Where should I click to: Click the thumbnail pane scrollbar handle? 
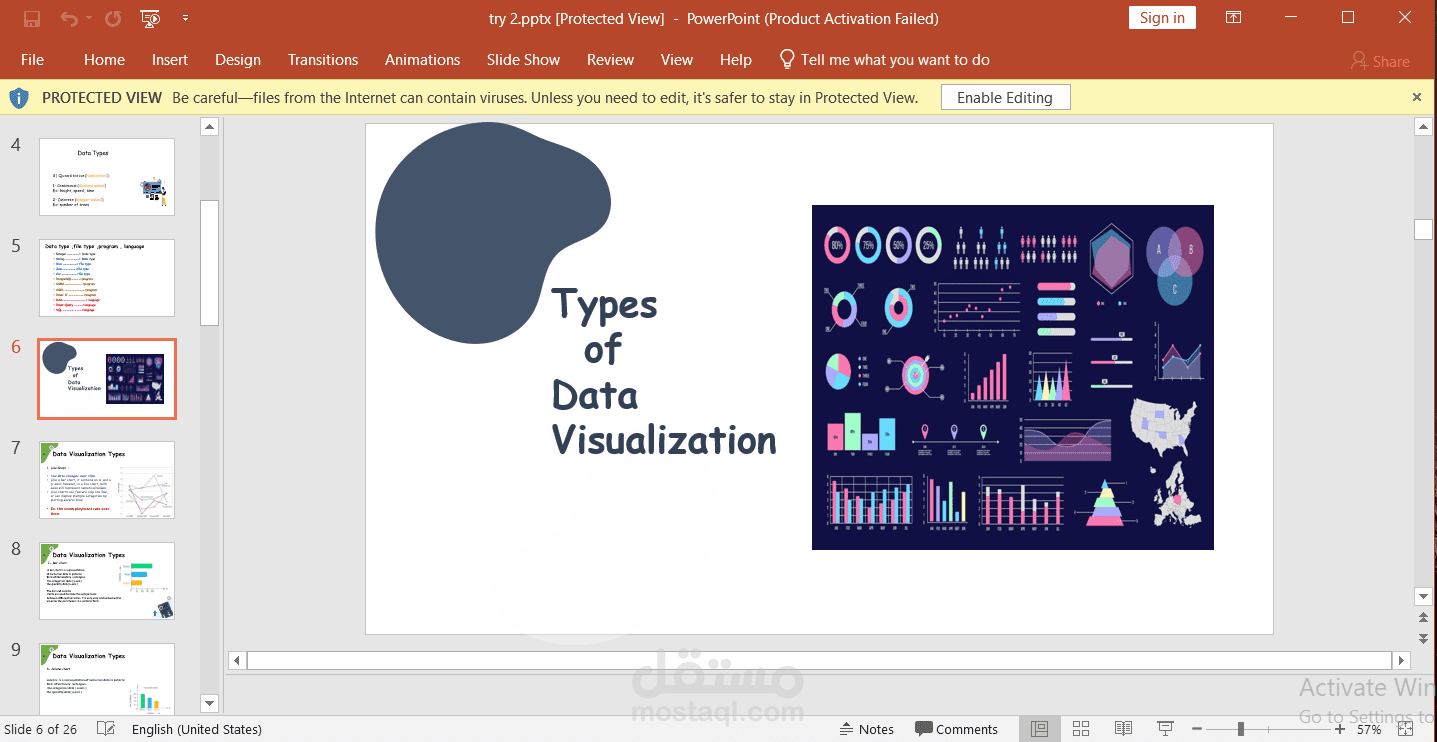pos(209,262)
